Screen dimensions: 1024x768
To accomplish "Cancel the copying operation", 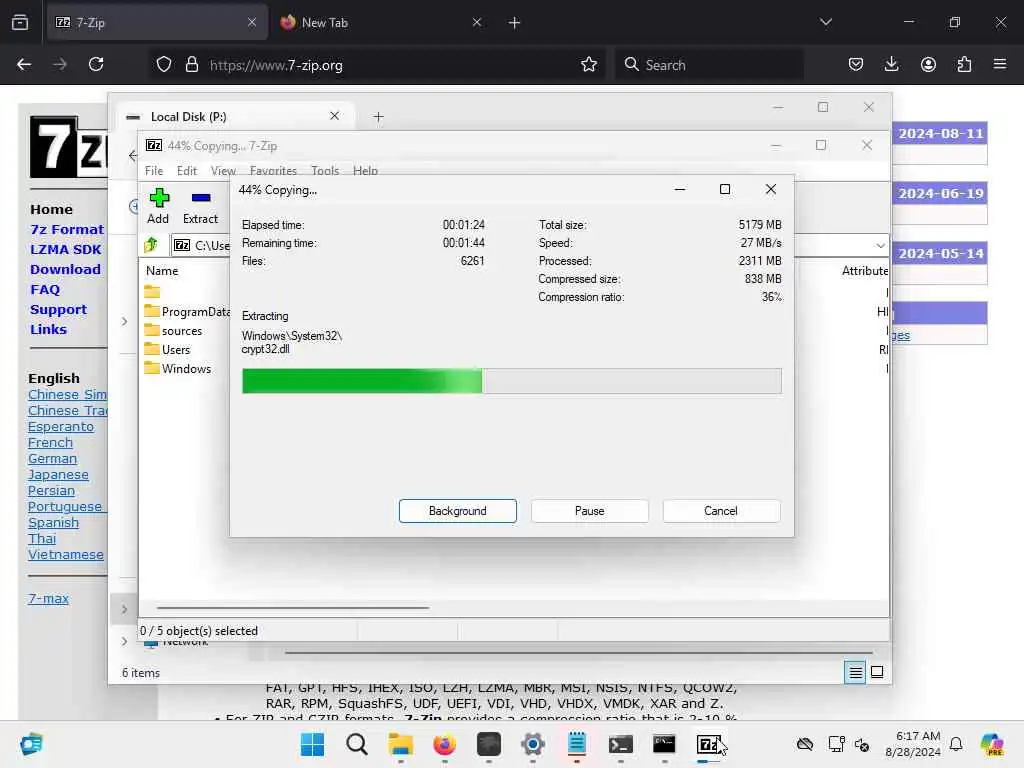I will coord(721,511).
